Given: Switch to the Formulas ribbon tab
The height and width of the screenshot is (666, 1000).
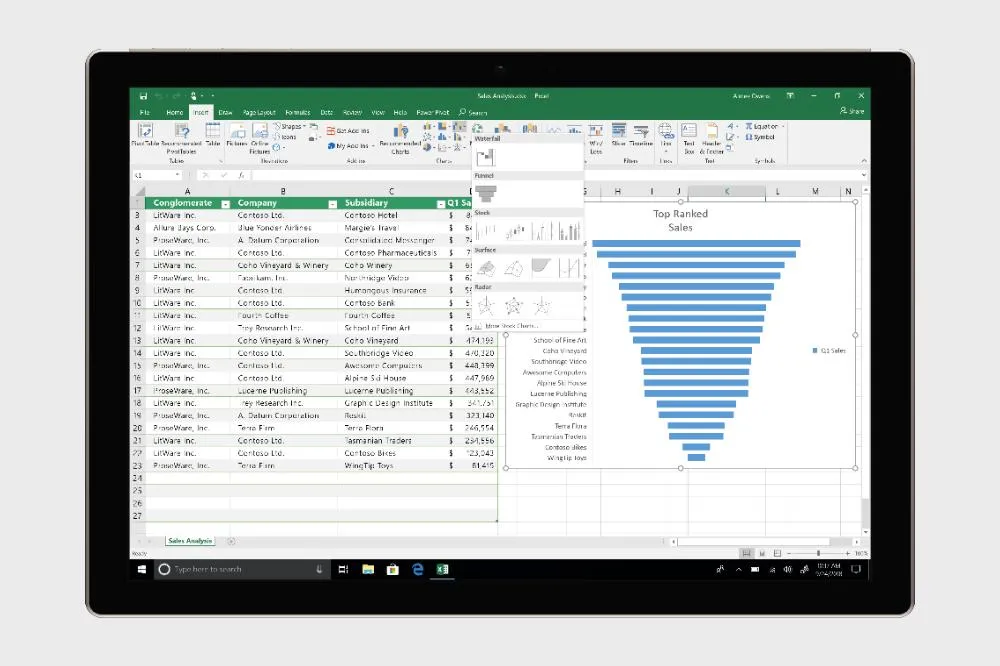Looking at the screenshot, I should point(299,114).
